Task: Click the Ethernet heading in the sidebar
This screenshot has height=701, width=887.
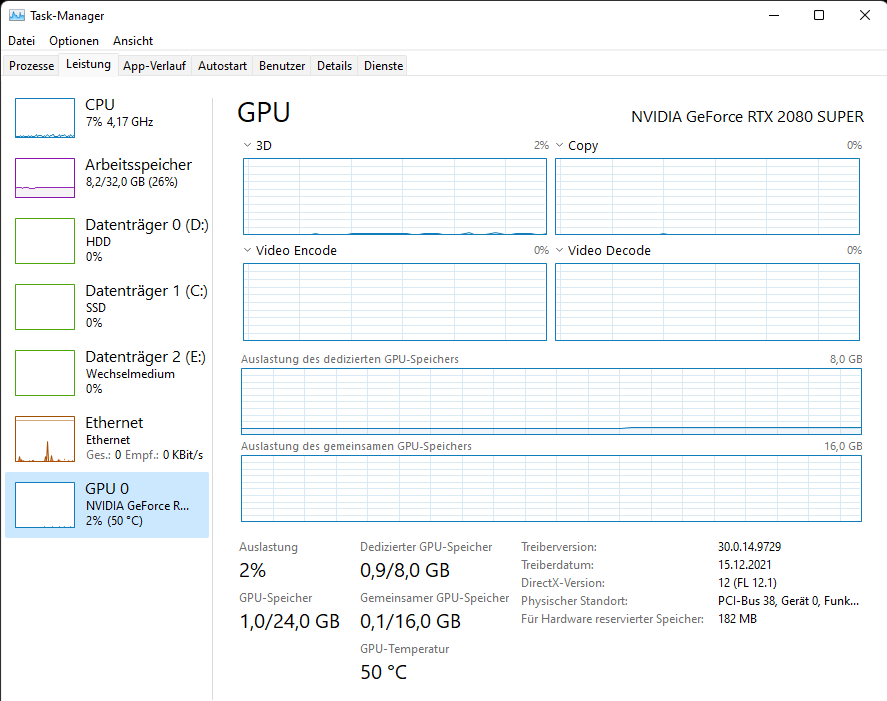Action: tap(114, 423)
